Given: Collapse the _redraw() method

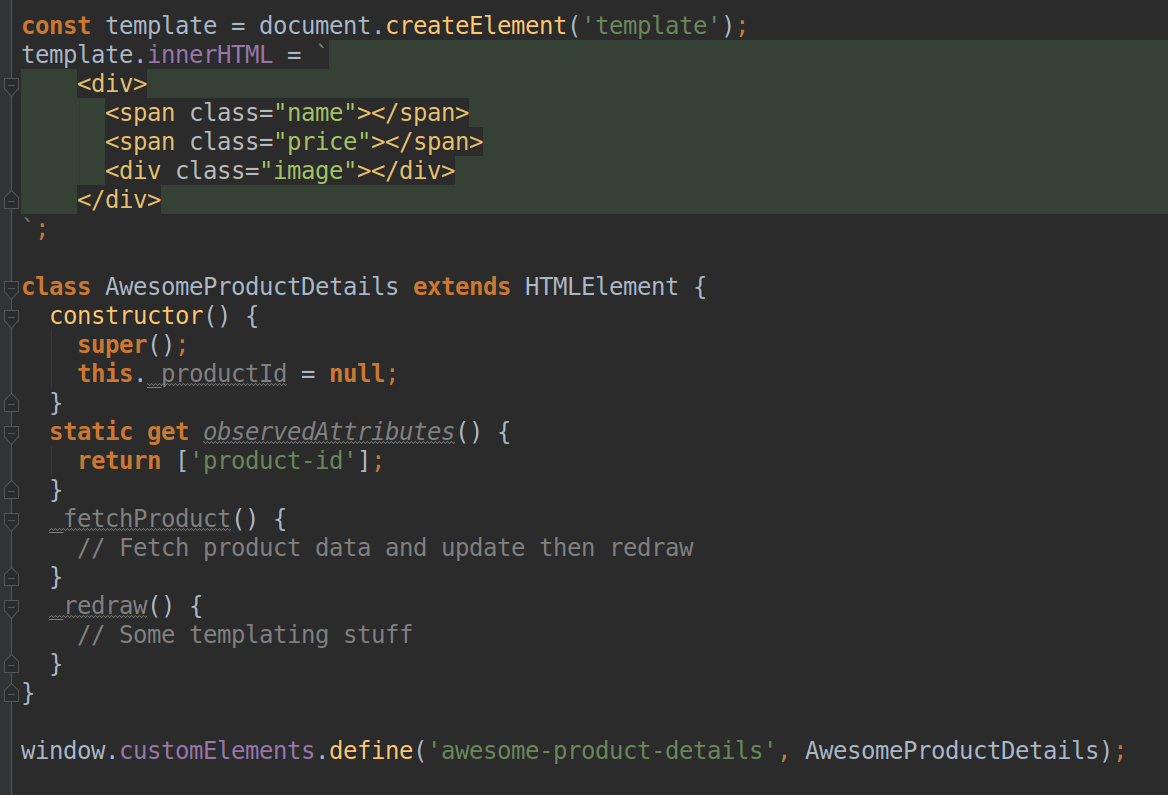Looking at the screenshot, I should click(x=11, y=607).
